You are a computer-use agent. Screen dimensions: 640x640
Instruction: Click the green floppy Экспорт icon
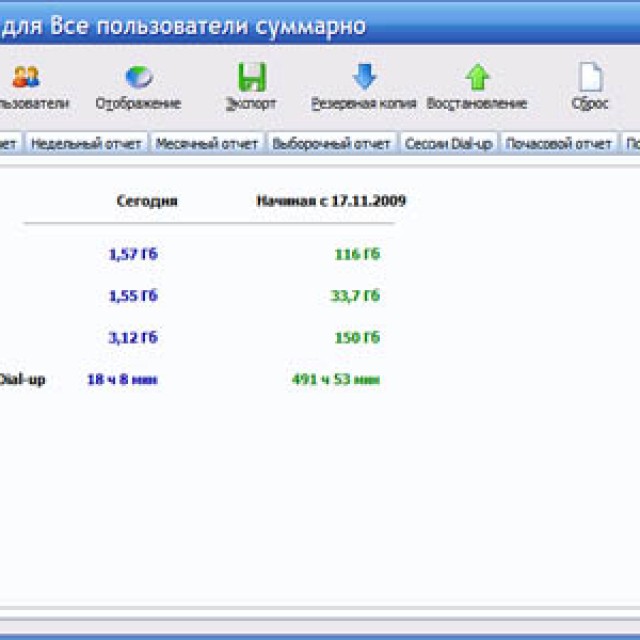[x=251, y=78]
